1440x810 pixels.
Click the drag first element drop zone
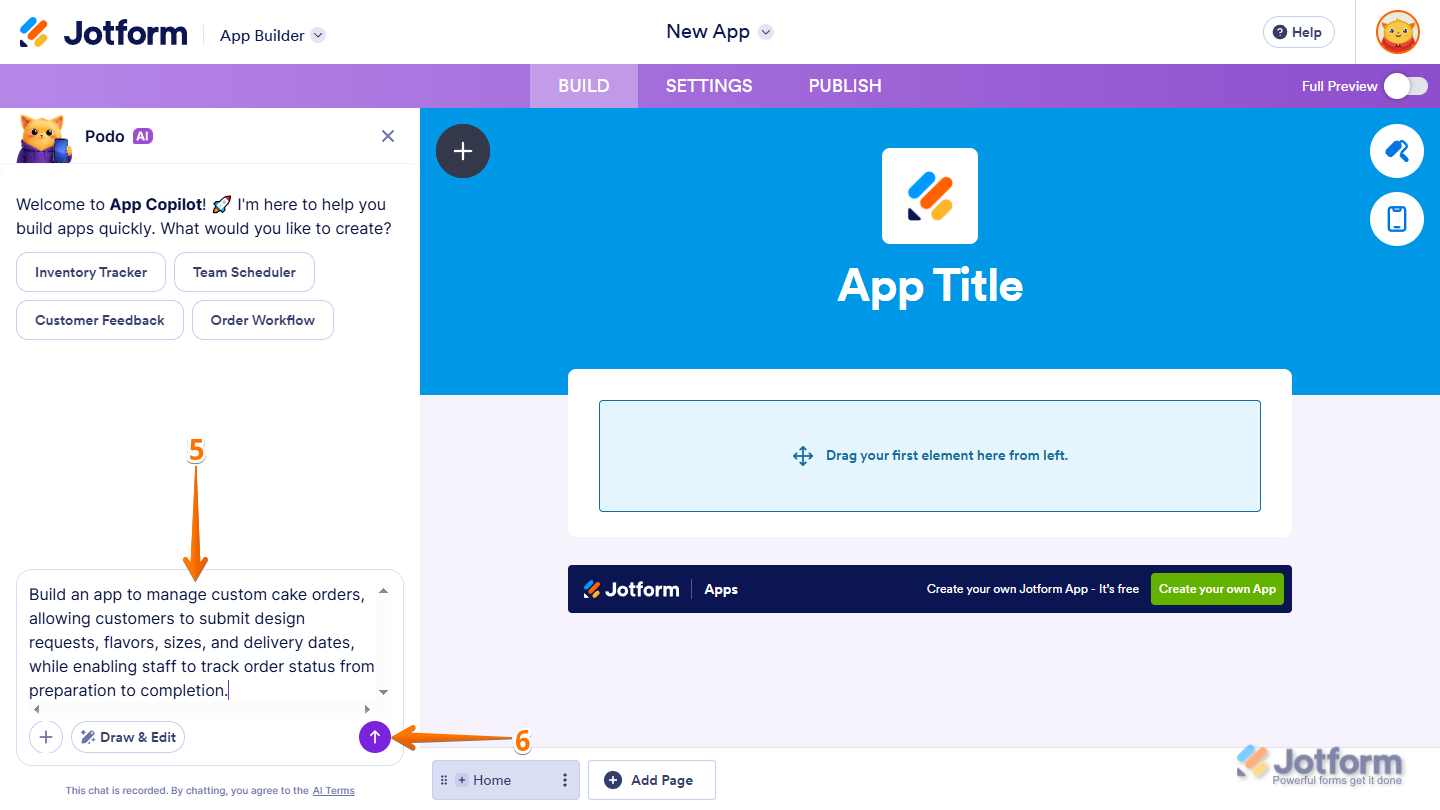930,456
